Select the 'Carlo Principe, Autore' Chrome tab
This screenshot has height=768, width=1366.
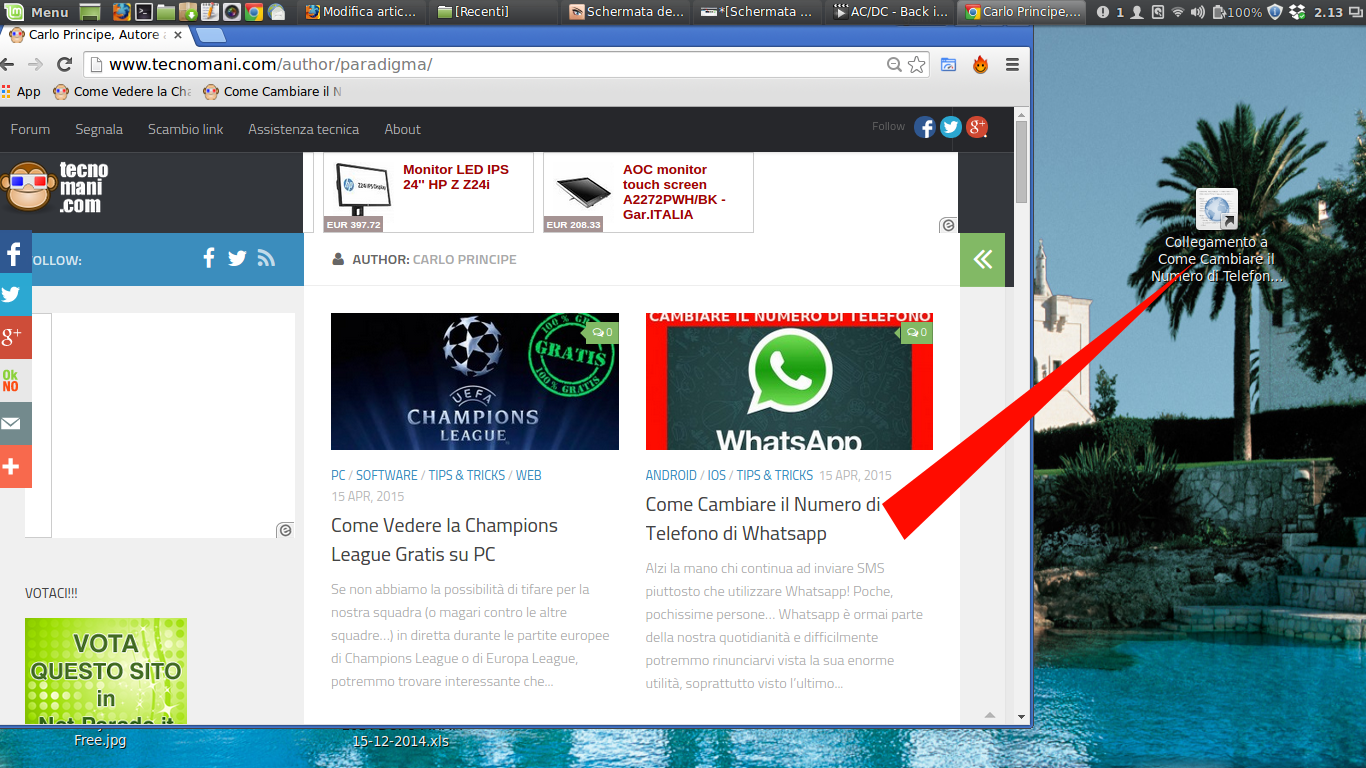coord(95,35)
